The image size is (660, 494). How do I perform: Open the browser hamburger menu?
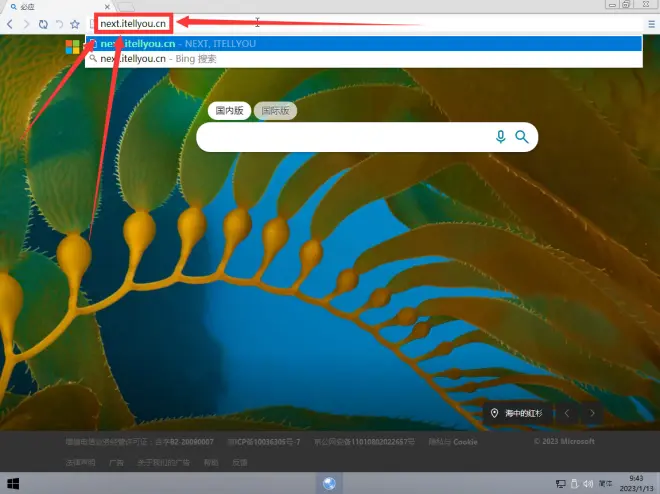650,23
